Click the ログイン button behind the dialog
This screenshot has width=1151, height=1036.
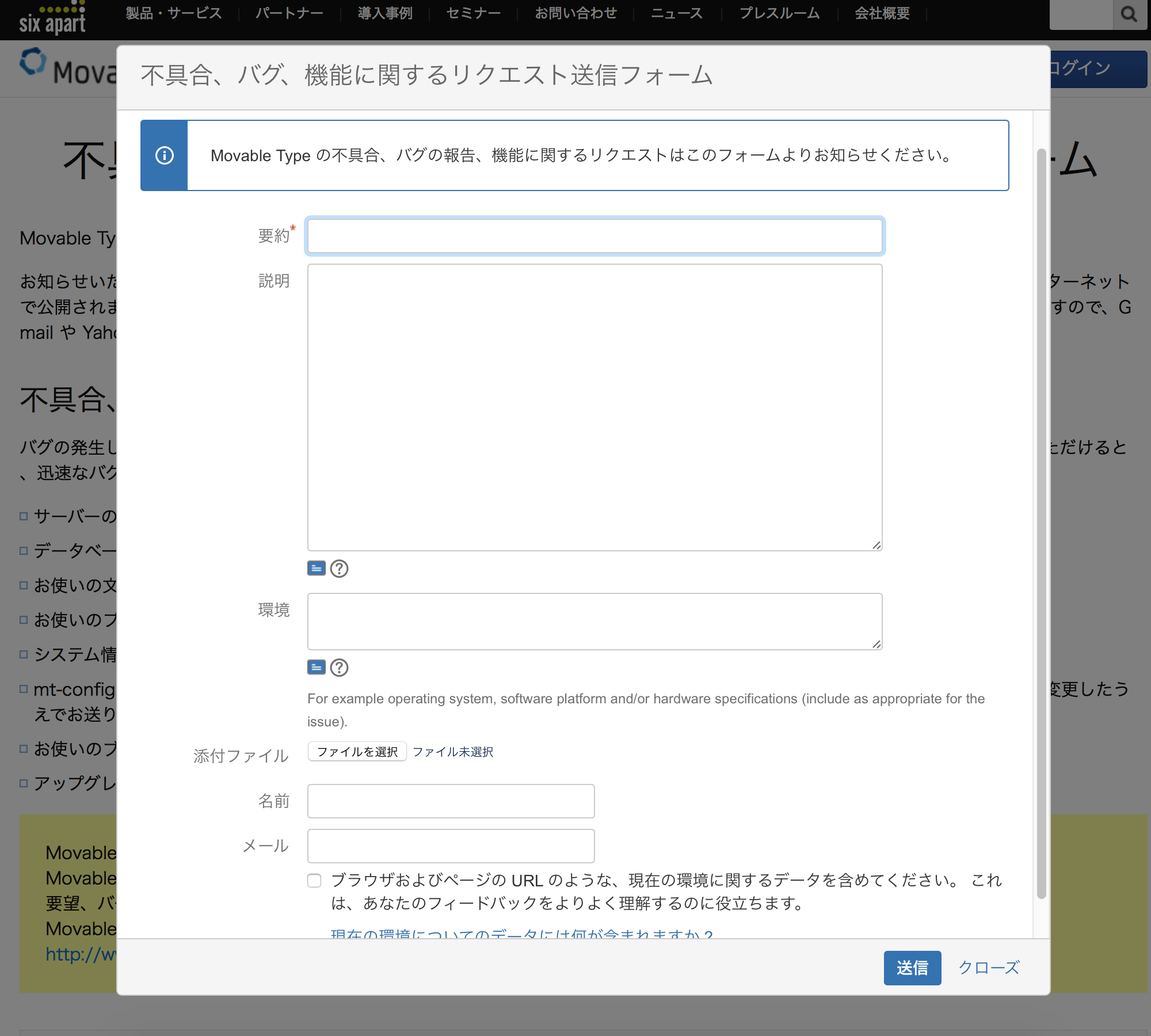coord(1098,69)
